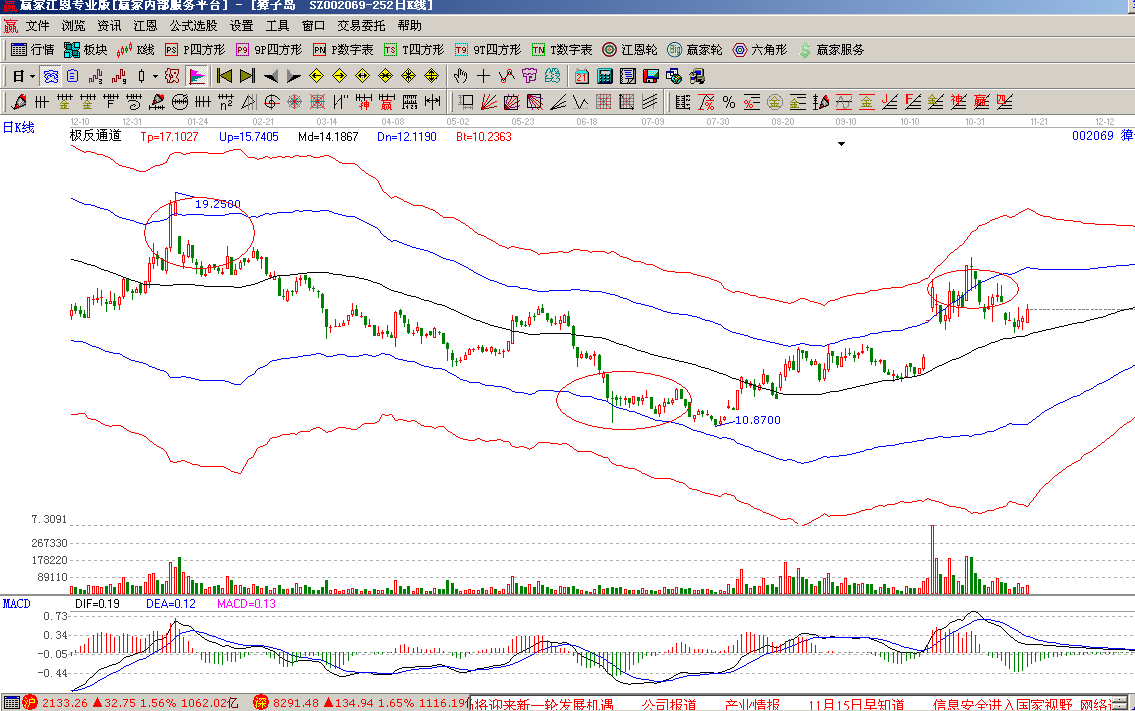Open the 六角形 hexagon chart tool
1135x711 pixels.
coord(760,49)
